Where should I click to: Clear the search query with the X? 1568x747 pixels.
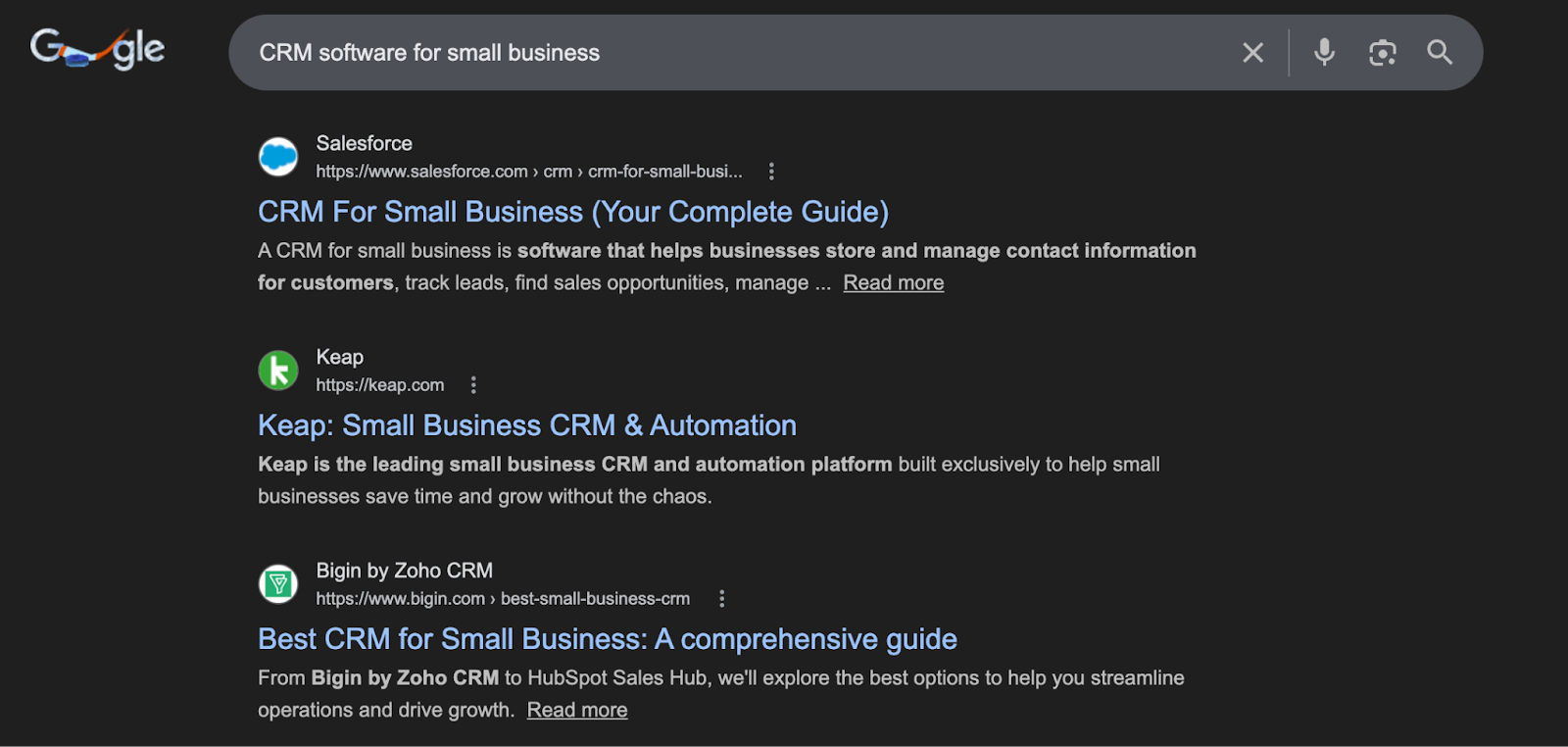pos(1252,53)
